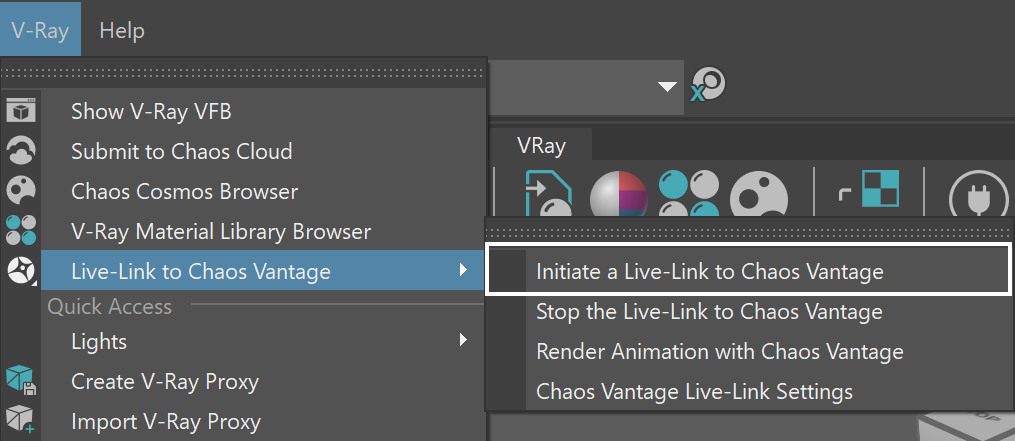
Task: Click the Show V-Ray VFB menu icon
Action: (21, 111)
